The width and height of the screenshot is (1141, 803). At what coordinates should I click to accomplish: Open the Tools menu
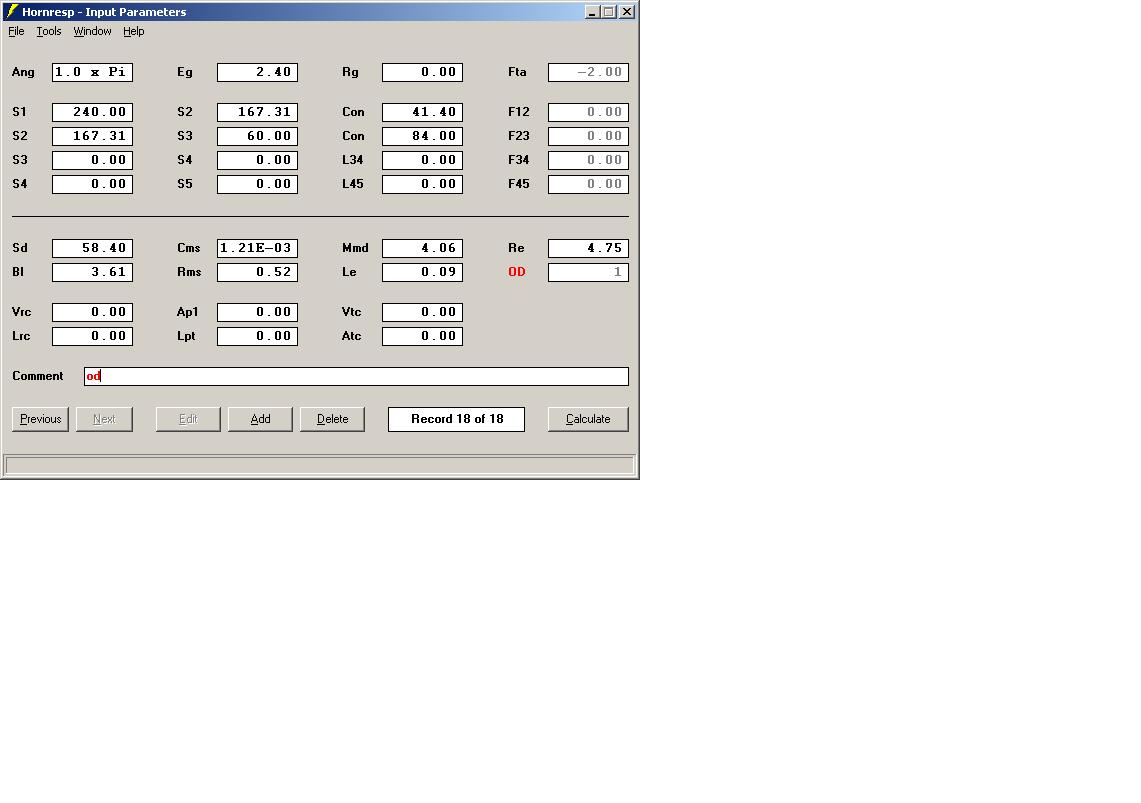(49, 31)
